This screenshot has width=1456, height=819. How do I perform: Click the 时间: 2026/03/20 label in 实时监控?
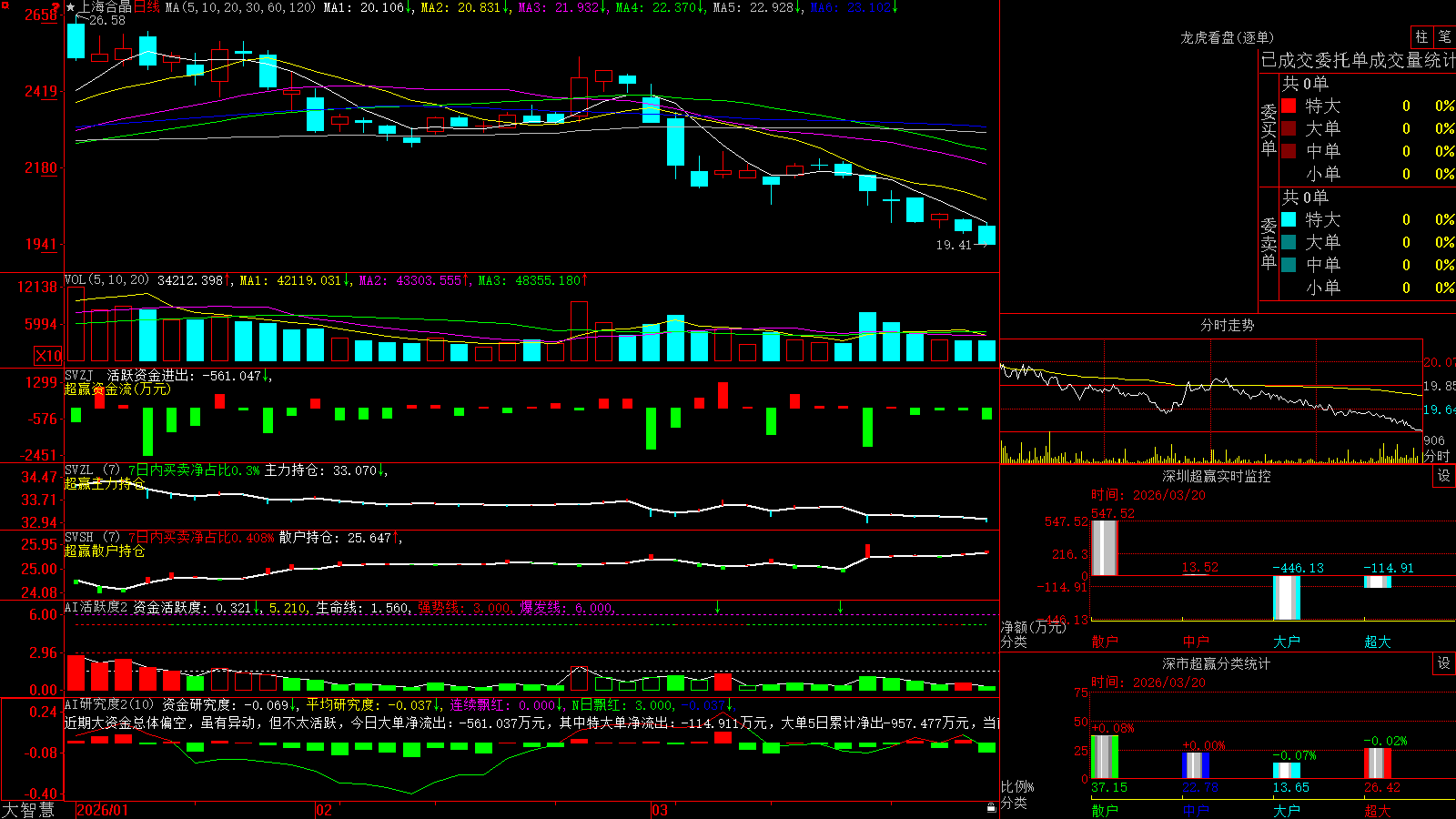(1148, 495)
